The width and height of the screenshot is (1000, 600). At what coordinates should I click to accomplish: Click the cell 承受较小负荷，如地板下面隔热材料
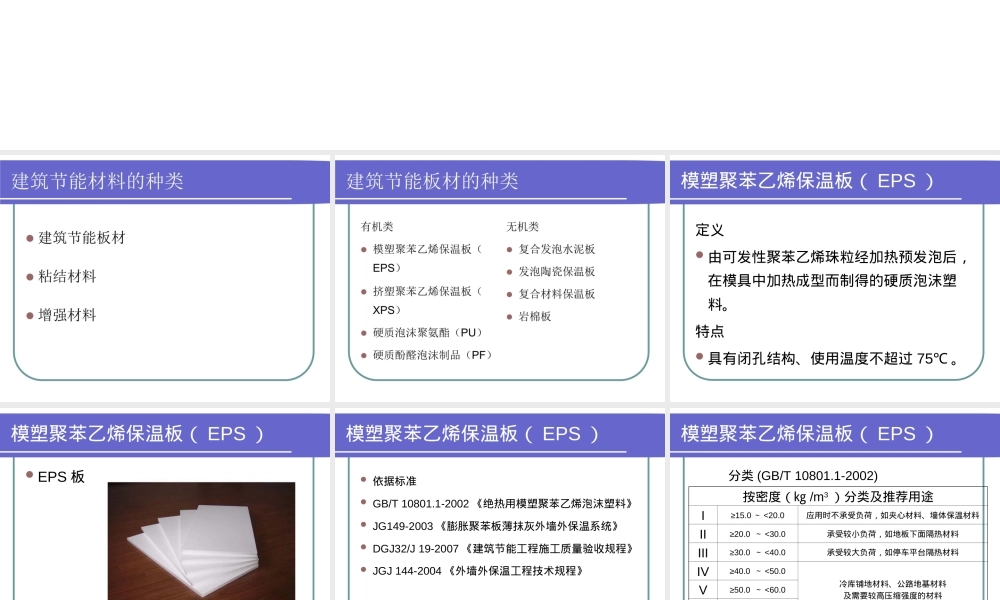(x=893, y=534)
